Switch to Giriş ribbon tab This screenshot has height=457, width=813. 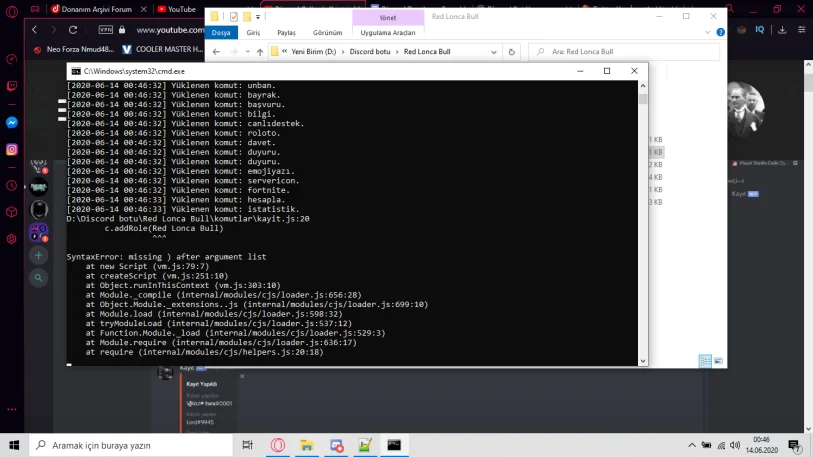coord(253,32)
